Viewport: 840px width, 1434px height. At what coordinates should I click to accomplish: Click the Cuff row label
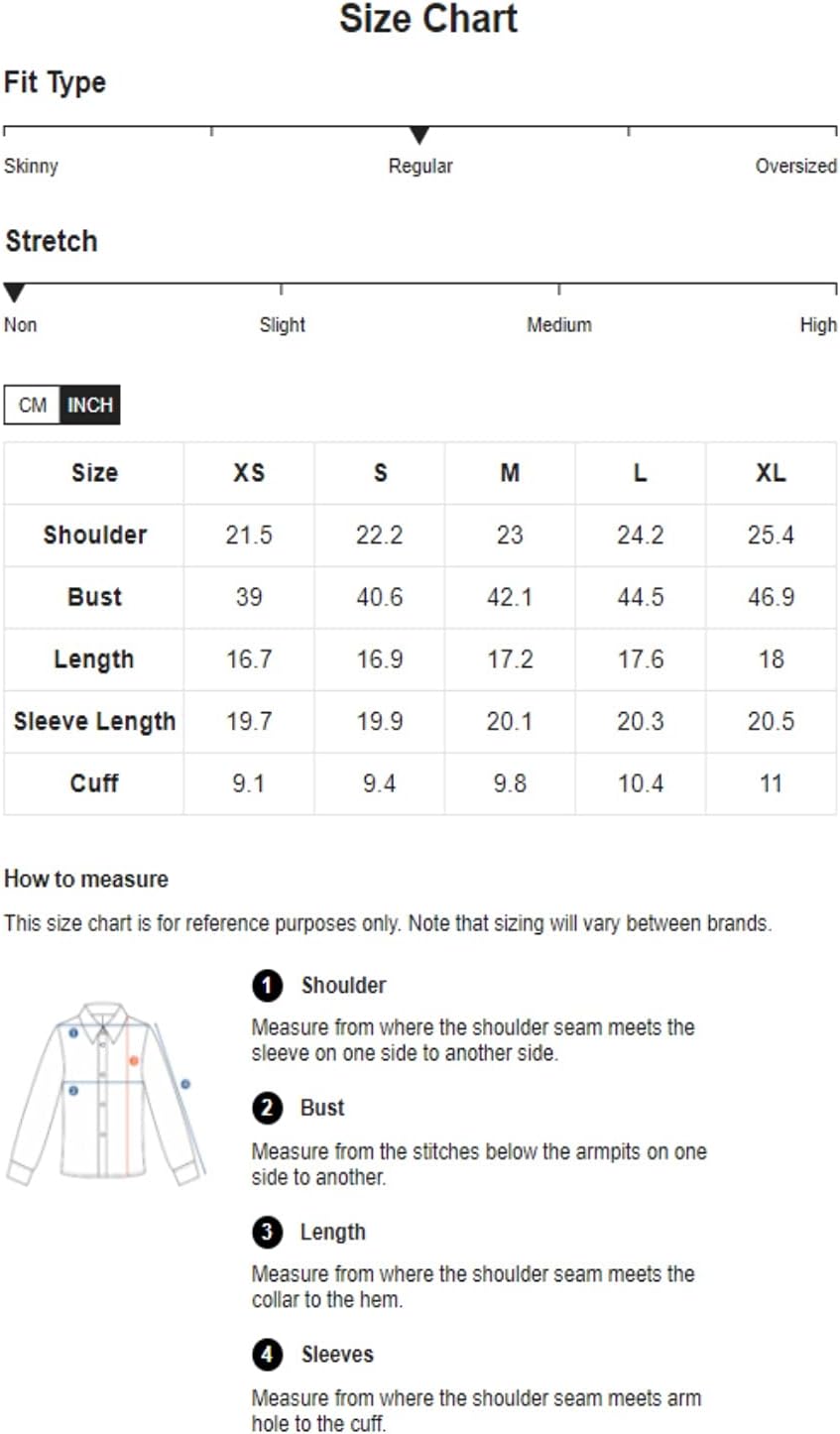point(94,783)
